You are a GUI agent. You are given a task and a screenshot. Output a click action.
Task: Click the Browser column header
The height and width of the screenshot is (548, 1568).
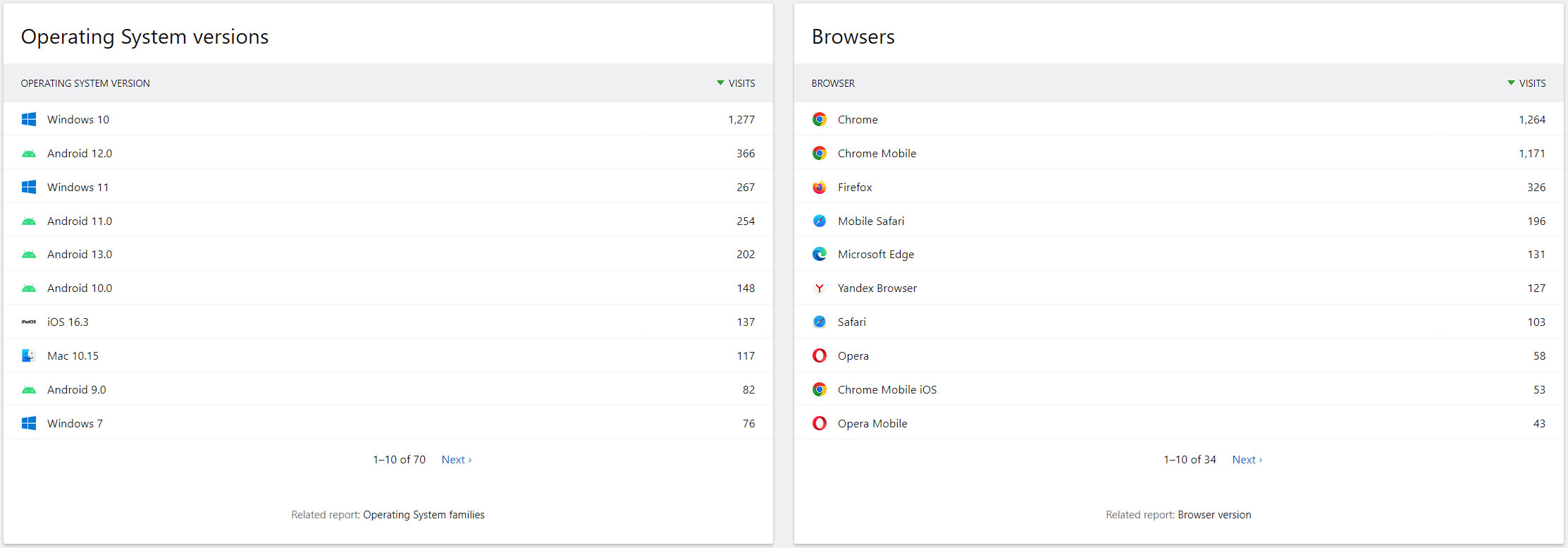pyautogui.click(x=833, y=83)
